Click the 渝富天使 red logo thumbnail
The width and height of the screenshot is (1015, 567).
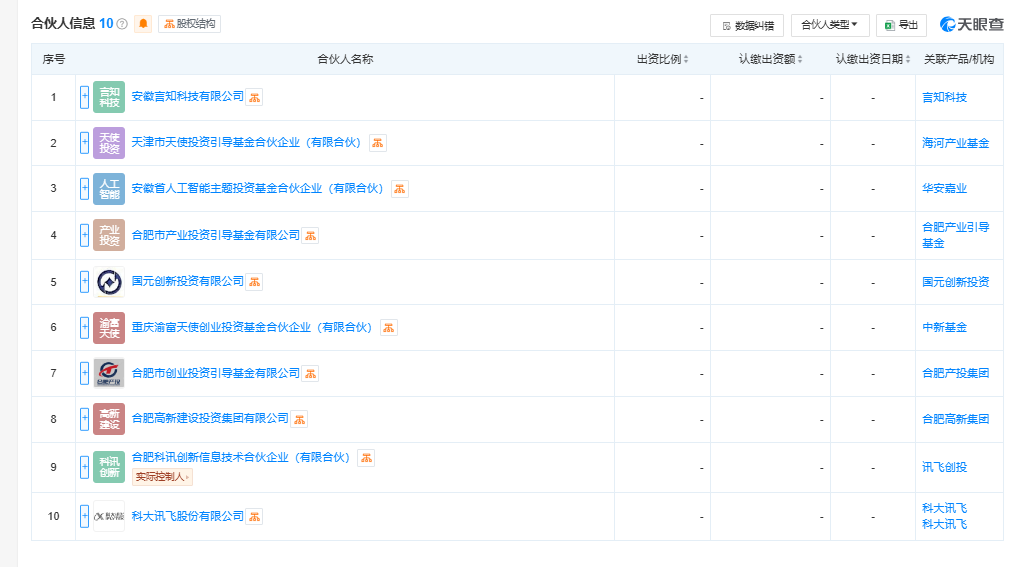click(x=109, y=327)
